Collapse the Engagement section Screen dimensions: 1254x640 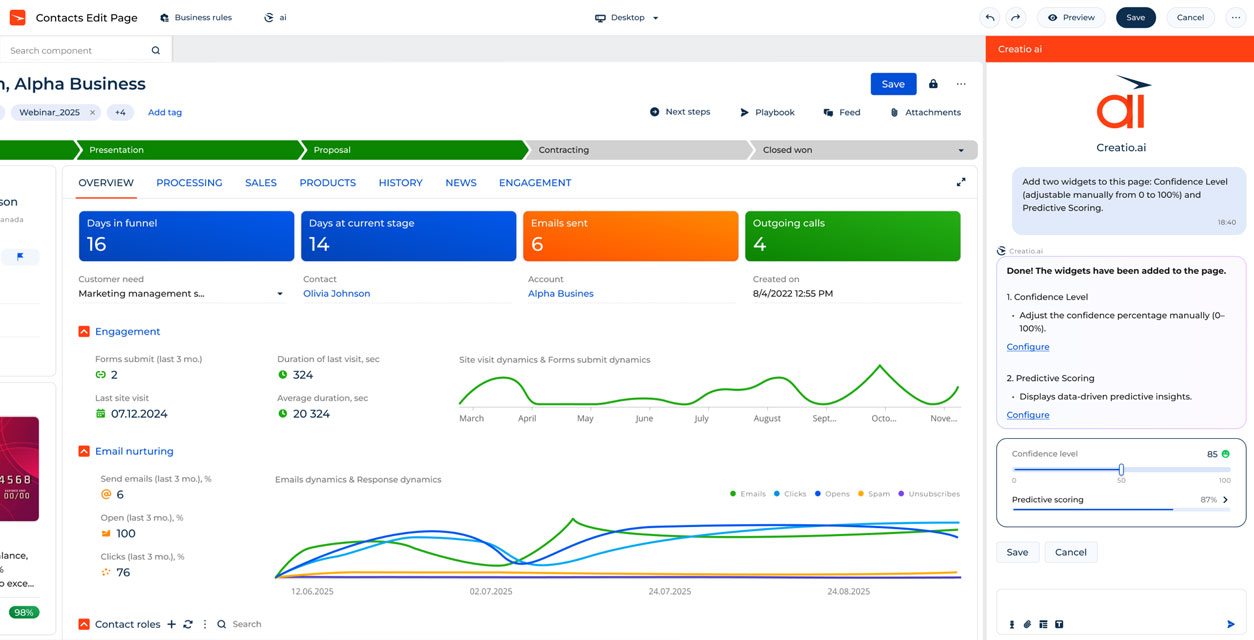pyautogui.click(x=84, y=331)
